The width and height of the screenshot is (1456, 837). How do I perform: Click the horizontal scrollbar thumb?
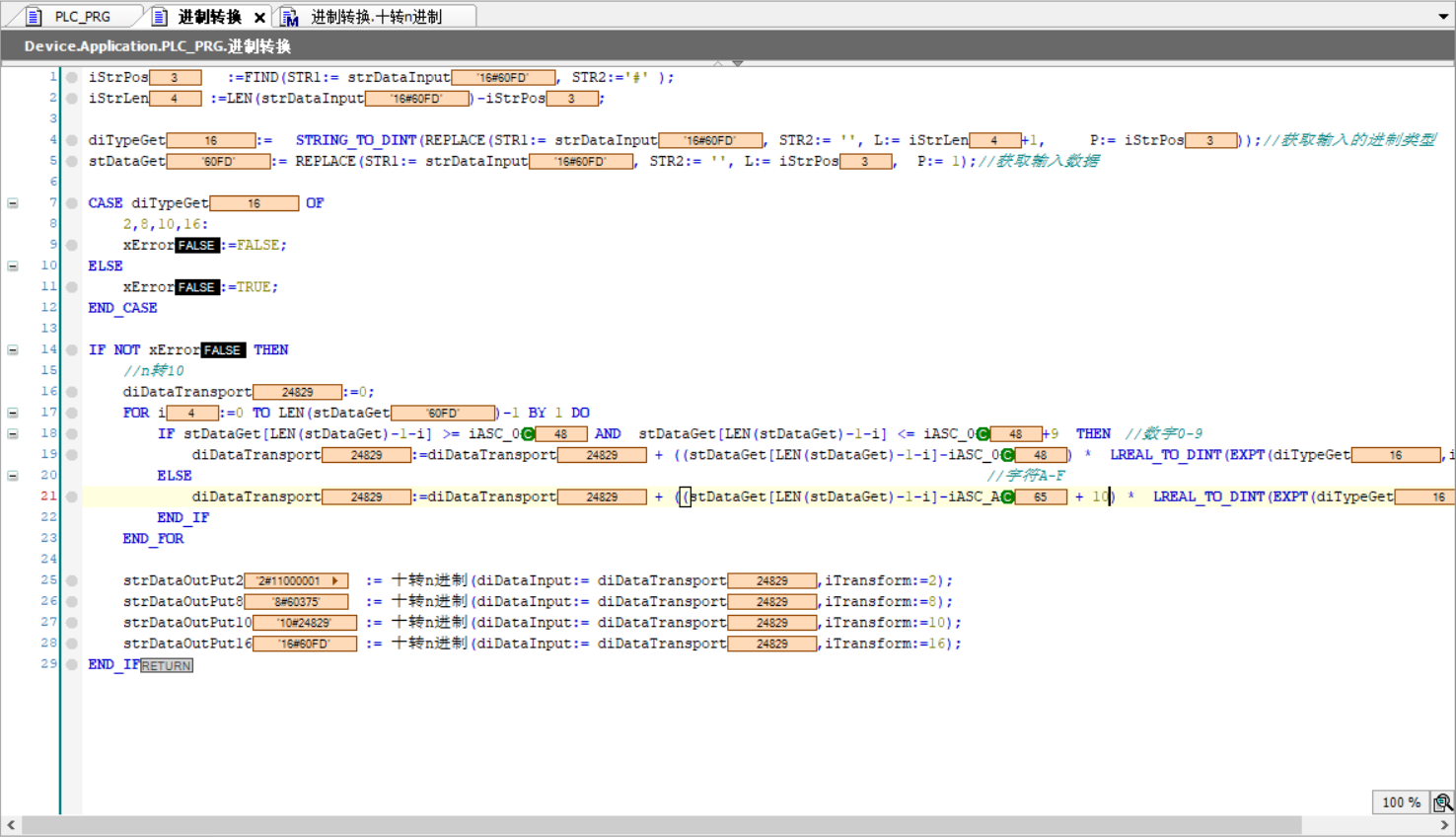[x=661, y=825]
